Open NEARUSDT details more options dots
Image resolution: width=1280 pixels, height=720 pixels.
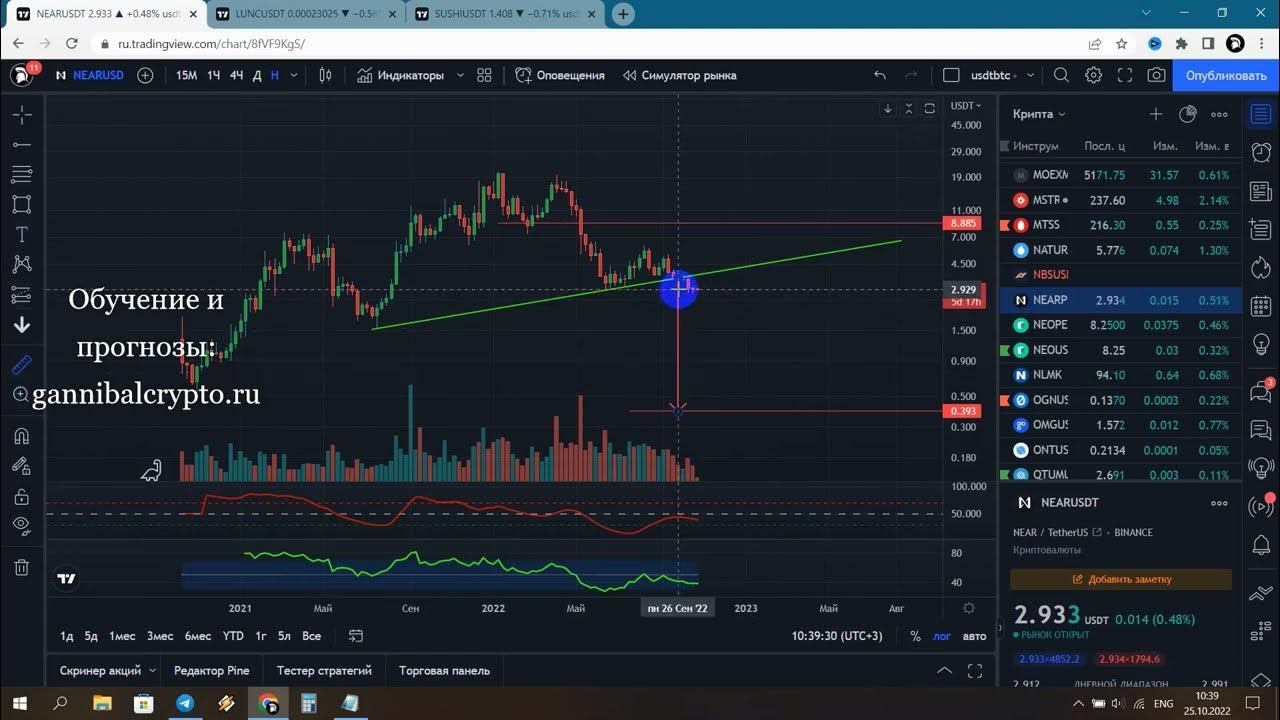click(x=1219, y=503)
